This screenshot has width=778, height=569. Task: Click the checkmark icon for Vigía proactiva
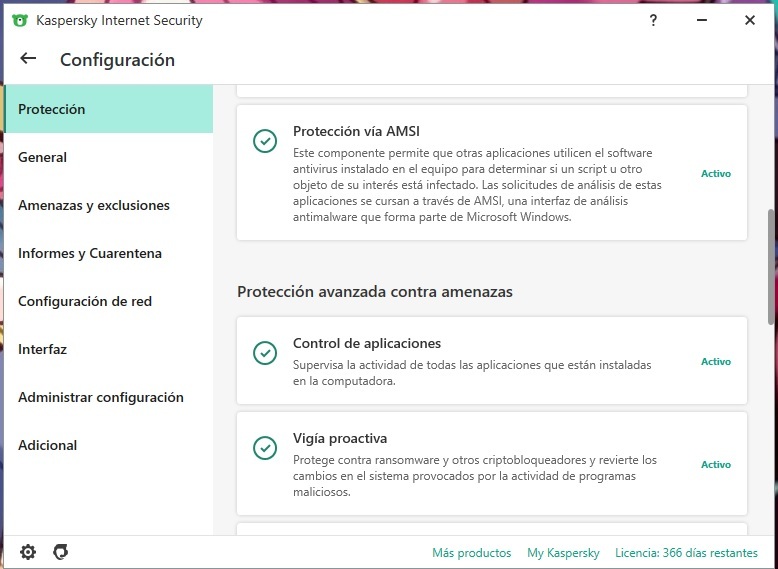click(265, 448)
